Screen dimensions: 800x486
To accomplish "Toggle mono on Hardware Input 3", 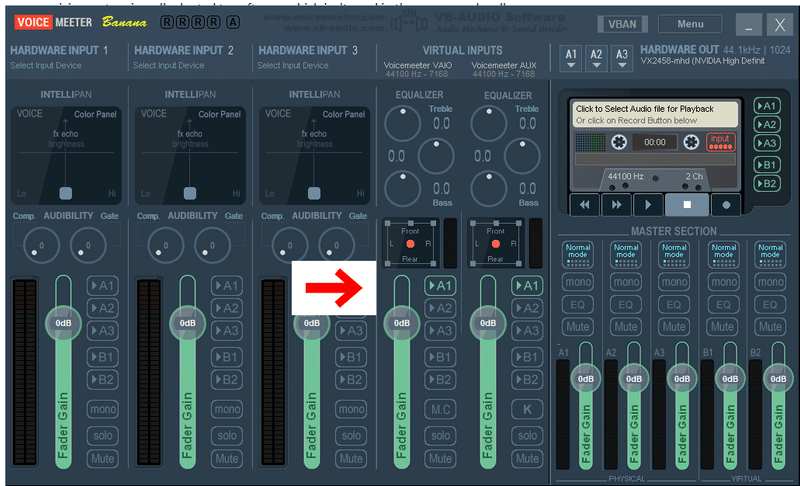I will (351, 409).
